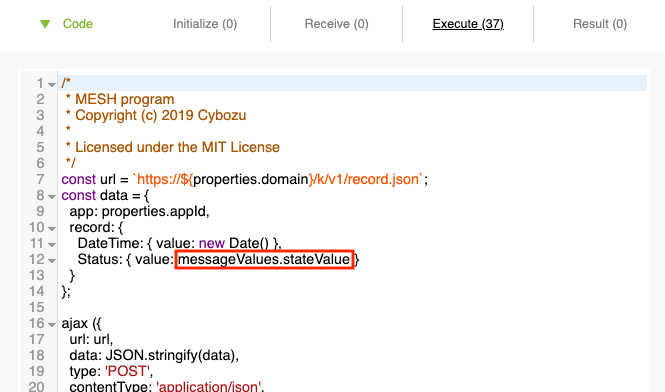Viewport: 665px width, 392px height.
Task: Select the Execute (37) tab
Action: click(468, 24)
